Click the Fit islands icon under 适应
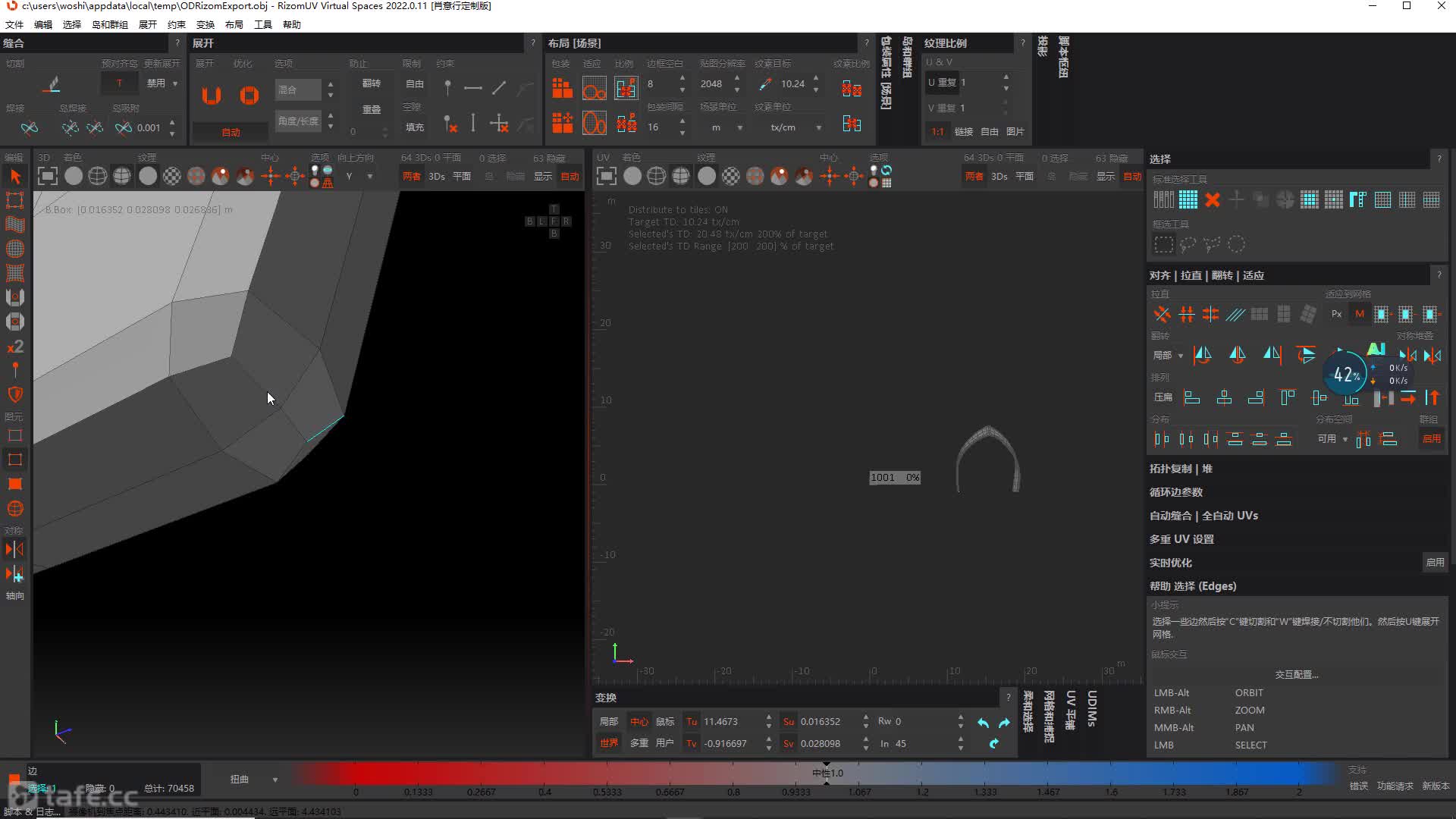Image resolution: width=1456 pixels, height=819 pixels. coord(594,89)
